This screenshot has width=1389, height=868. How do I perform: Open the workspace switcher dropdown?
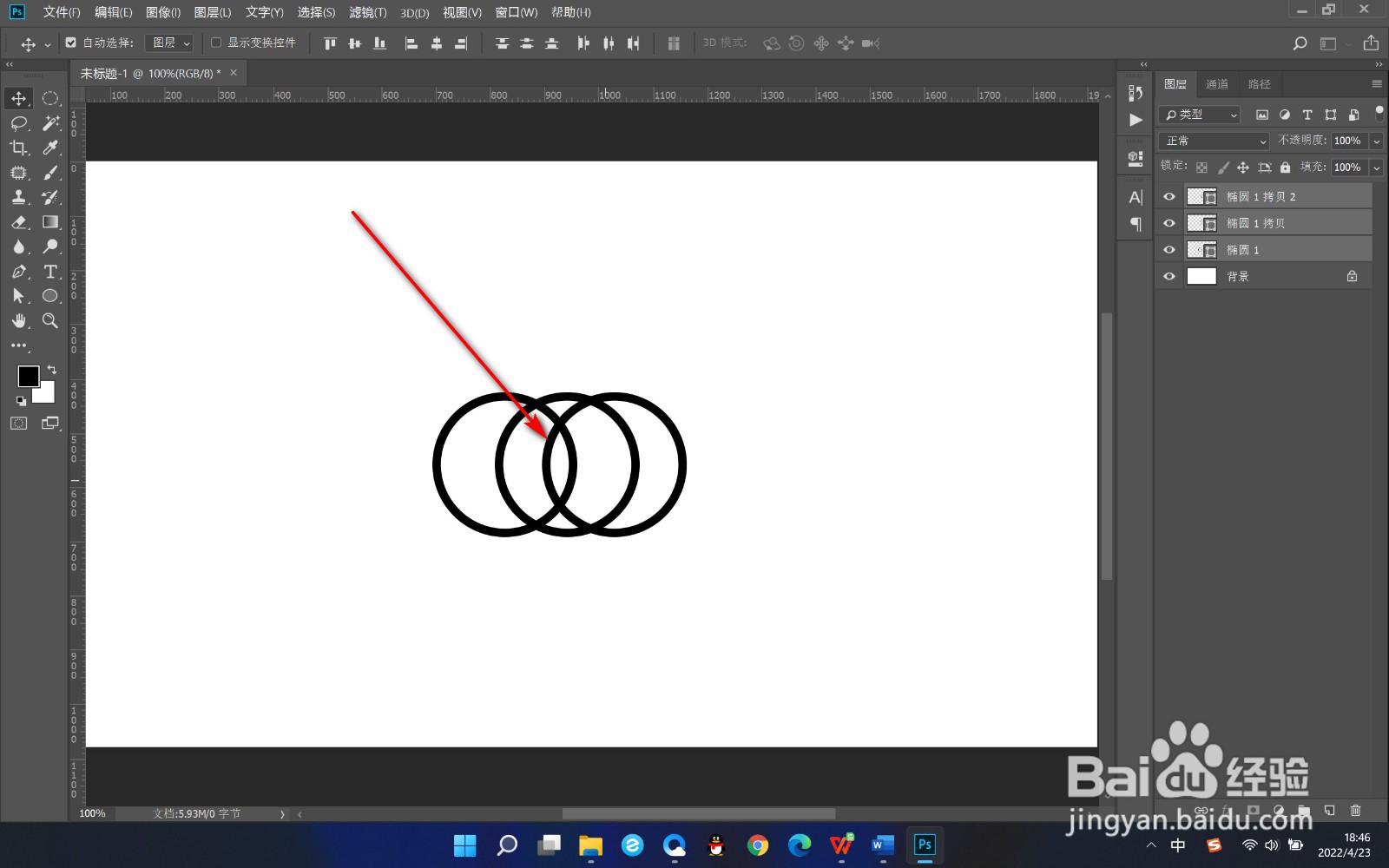(1333, 43)
